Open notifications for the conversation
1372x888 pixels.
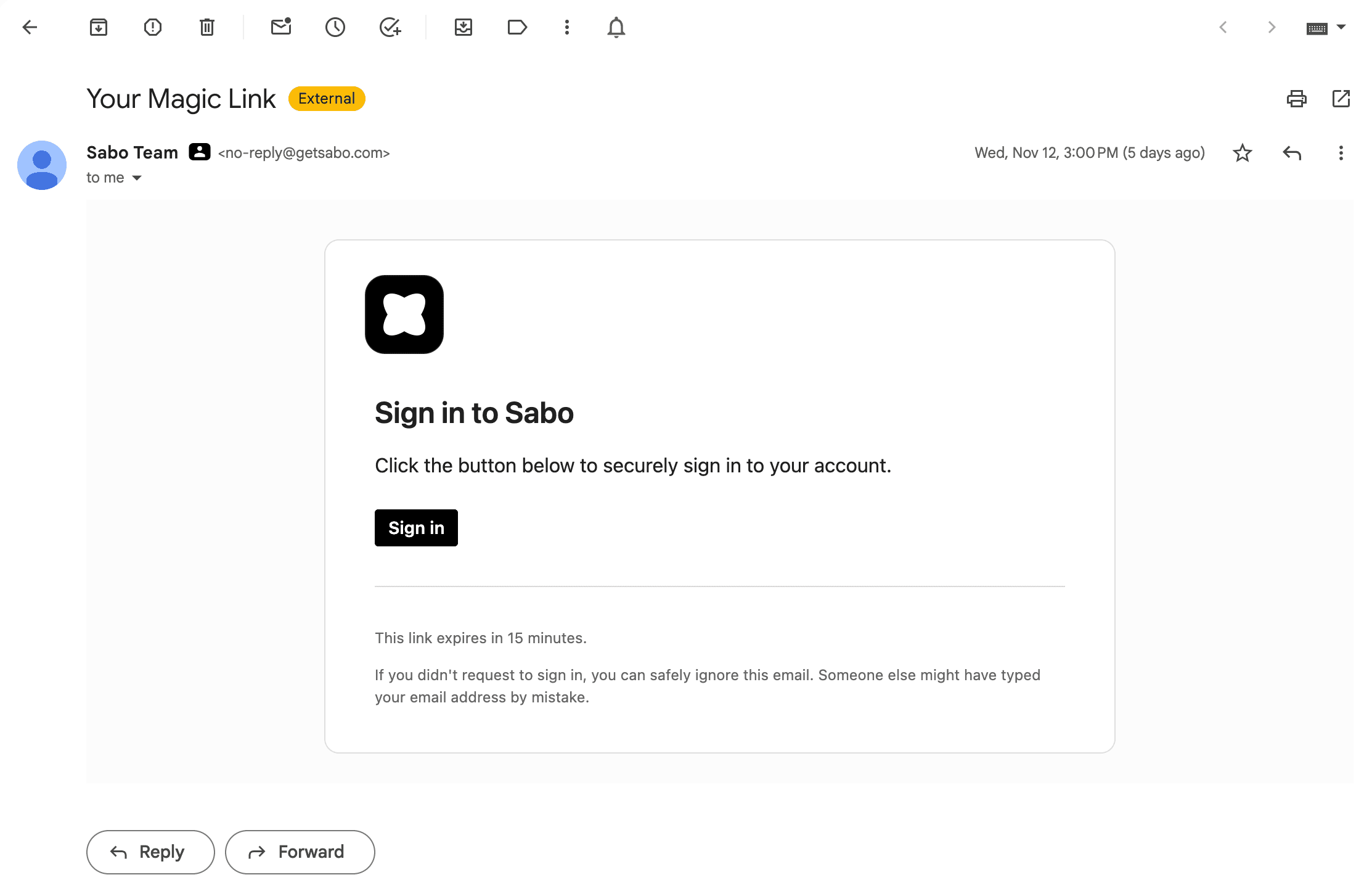click(x=616, y=27)
